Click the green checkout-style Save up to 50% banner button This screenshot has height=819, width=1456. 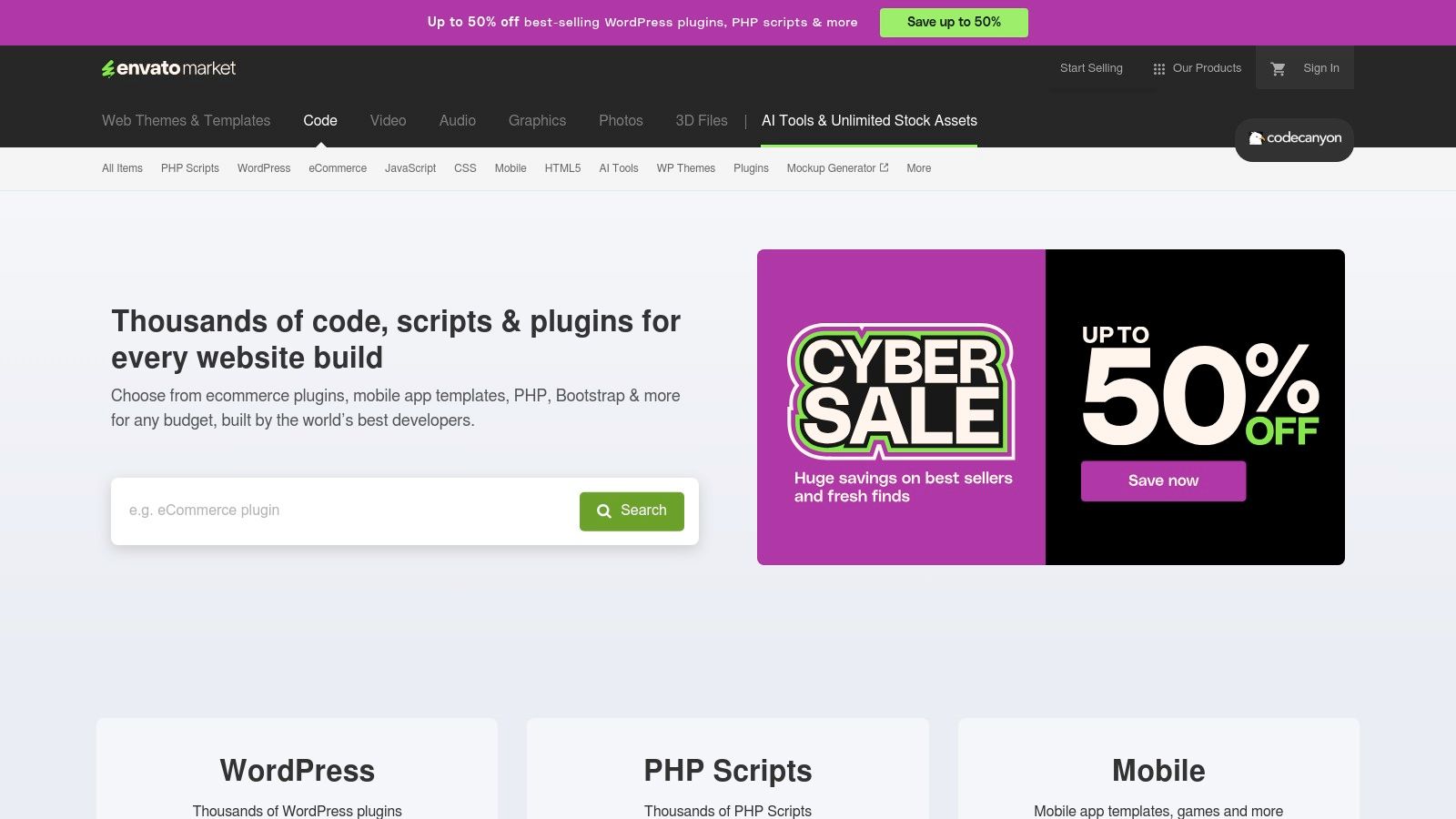954,22
